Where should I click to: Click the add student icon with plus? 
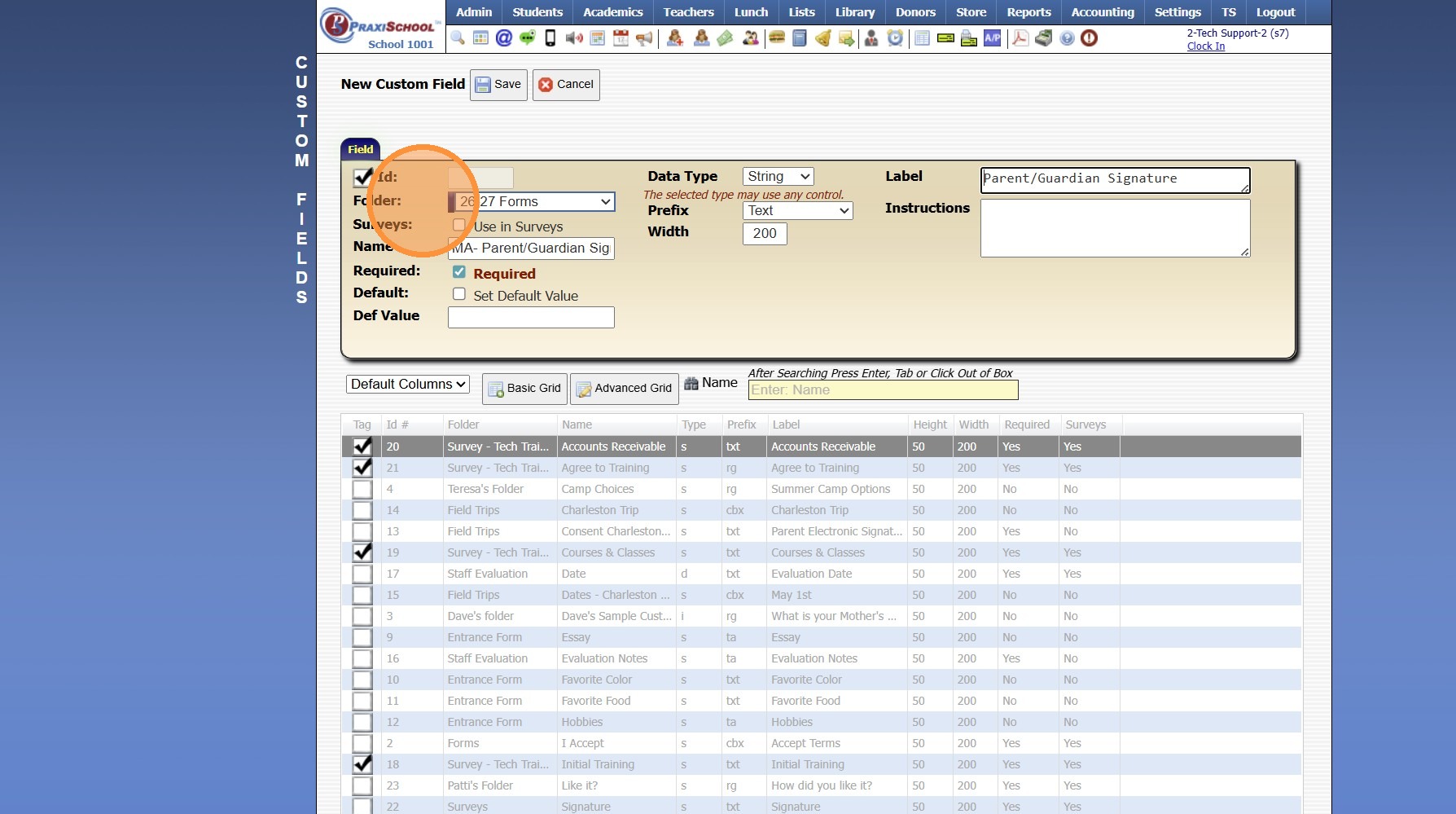(675, 38)
